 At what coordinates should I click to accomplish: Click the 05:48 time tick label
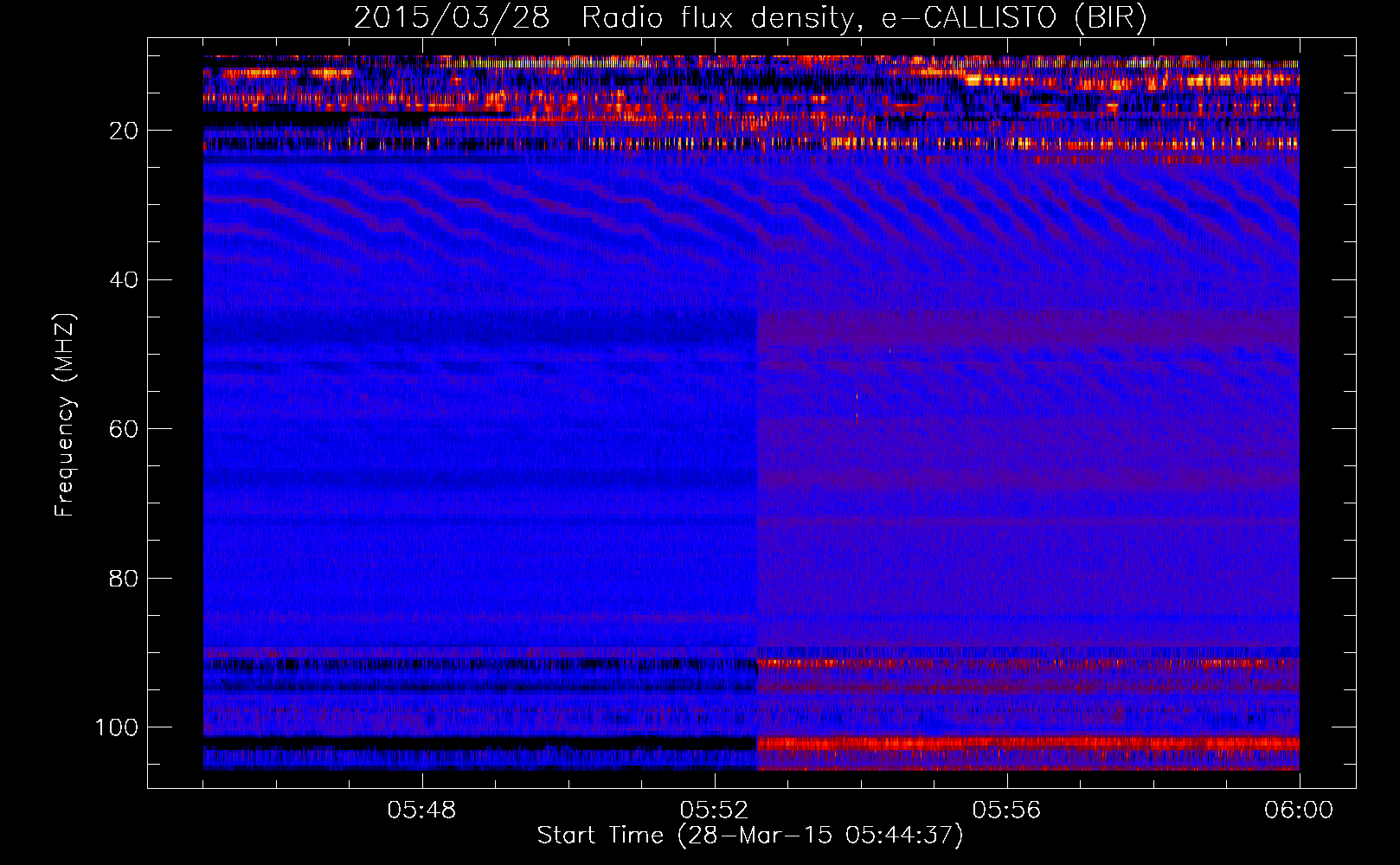pos(421,811)
